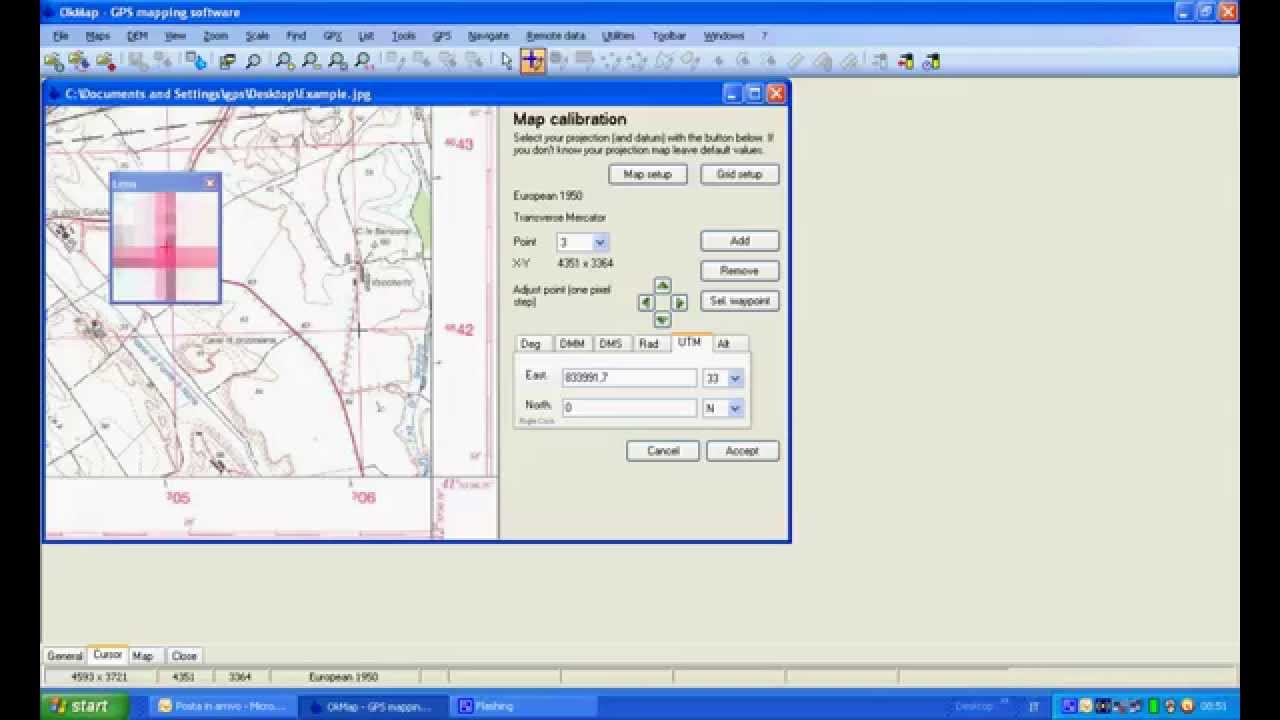1280x720 pixels.
Task: Click the Remove point button
Action: point(739,271)
